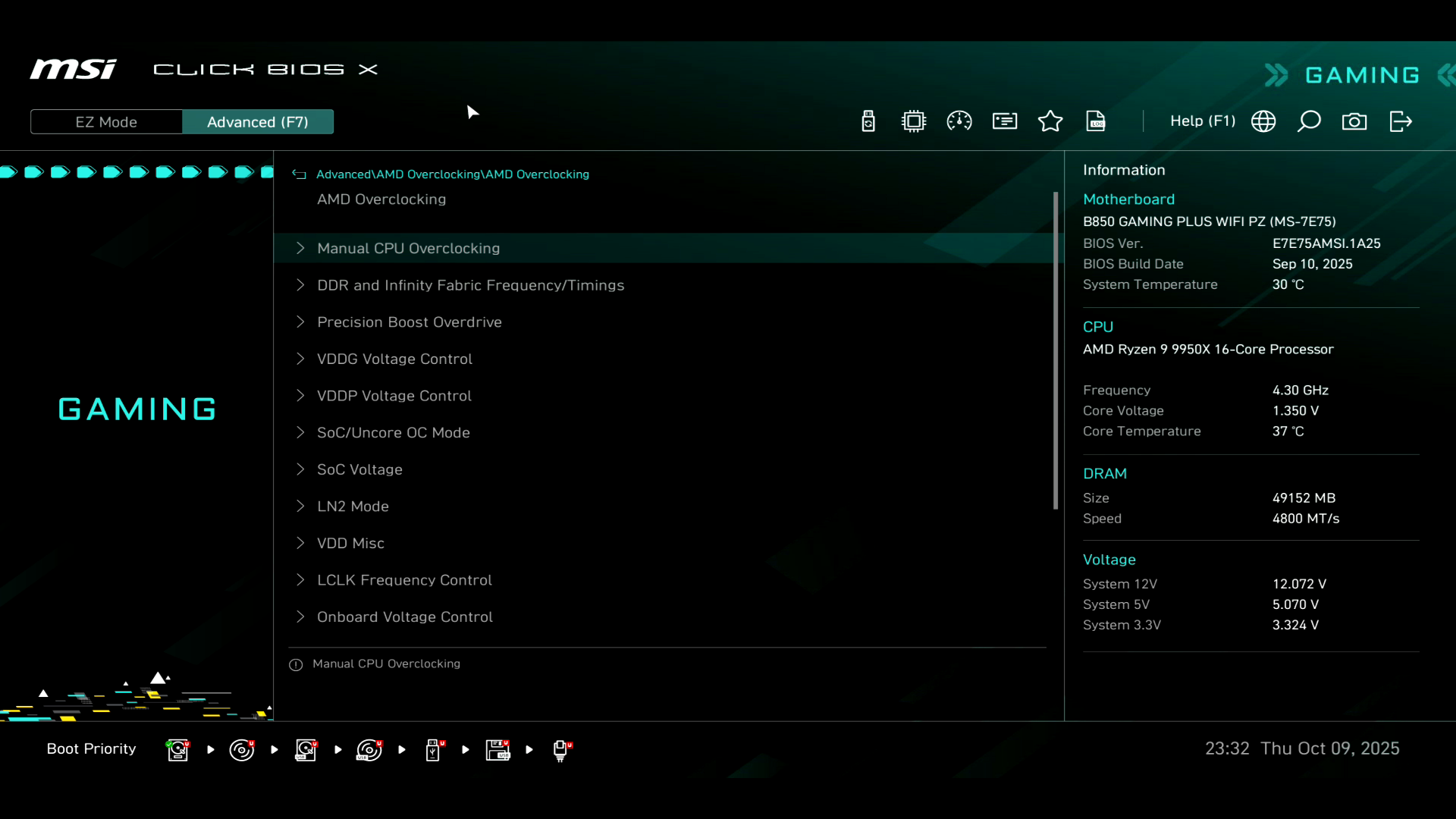Expand Manual CPU Overclocking entry
1456x819 pixels.
pyautogui.click(x=408, y=248)
